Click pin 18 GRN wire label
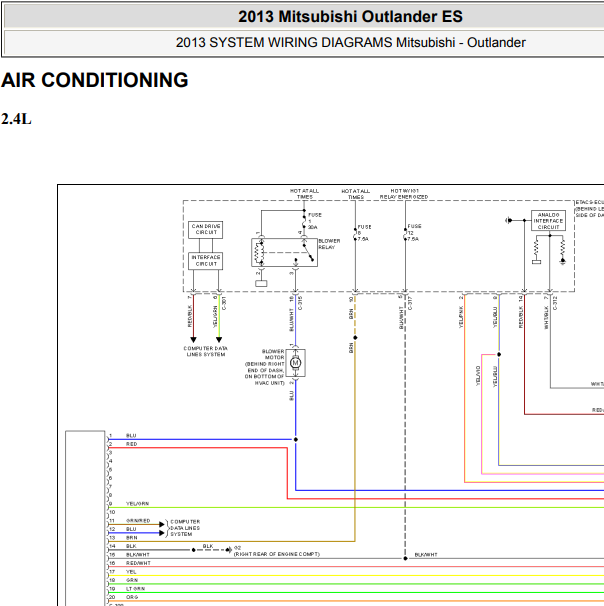This screenshot has width=604, height=606. click(131, 580)
